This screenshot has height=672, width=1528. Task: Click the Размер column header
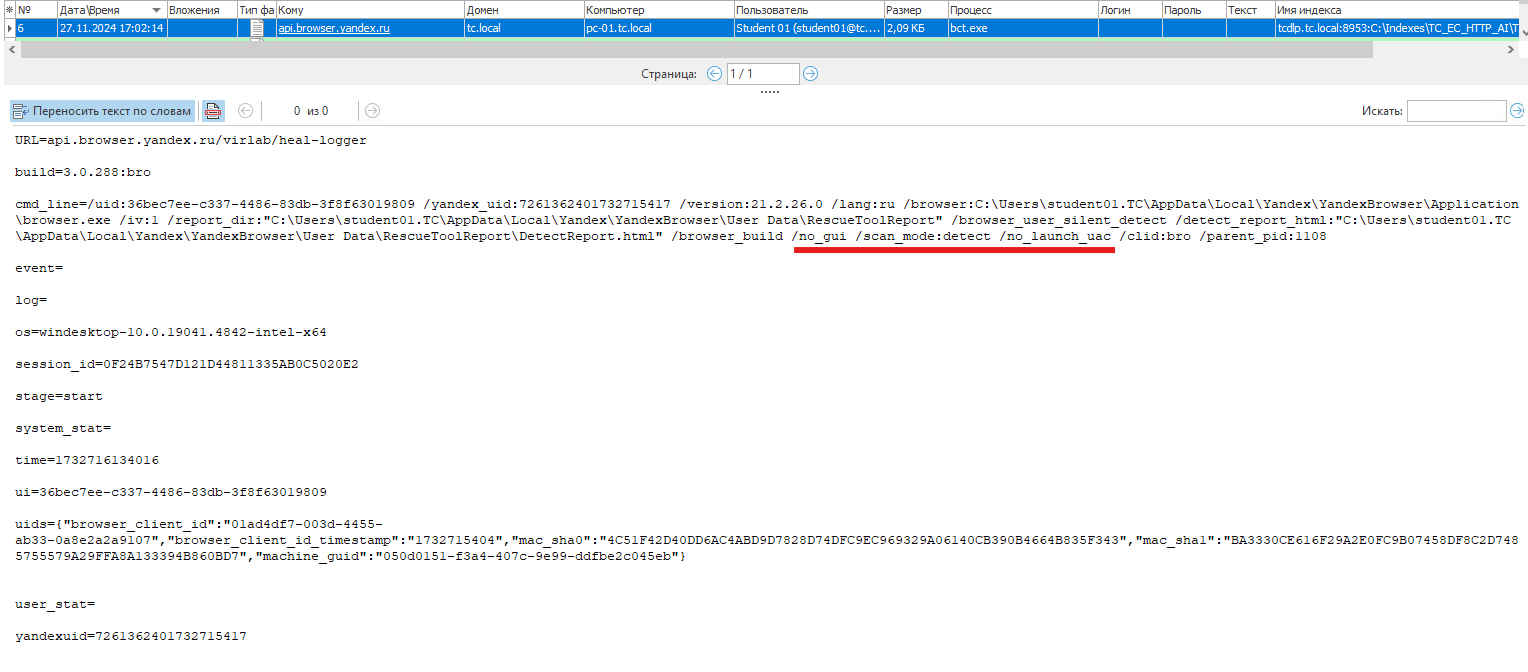tap(915, 9)
